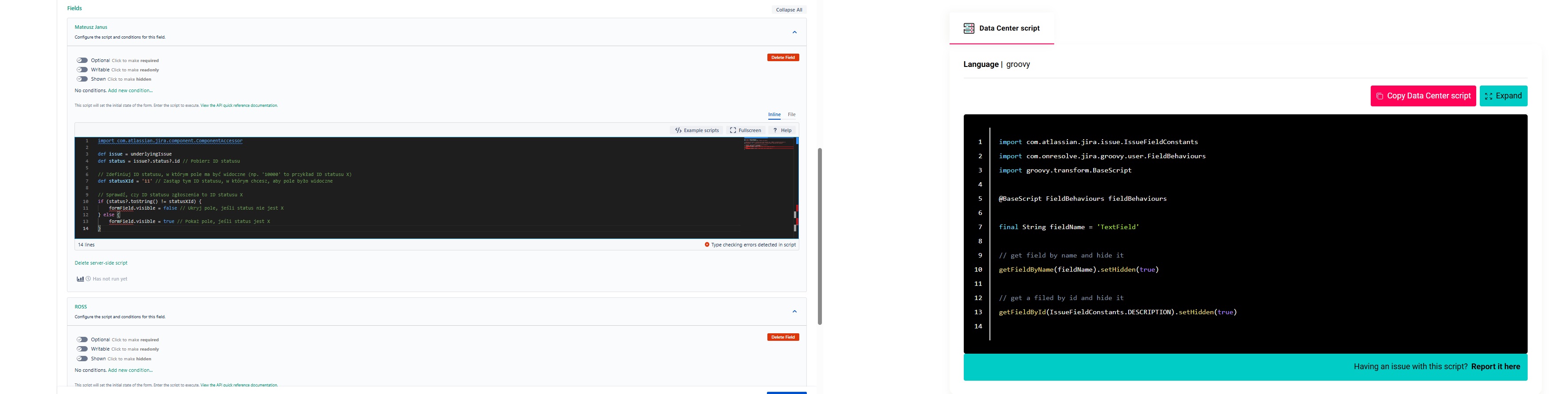
Task: Switch to the File script tab
Action: (791, 114)
